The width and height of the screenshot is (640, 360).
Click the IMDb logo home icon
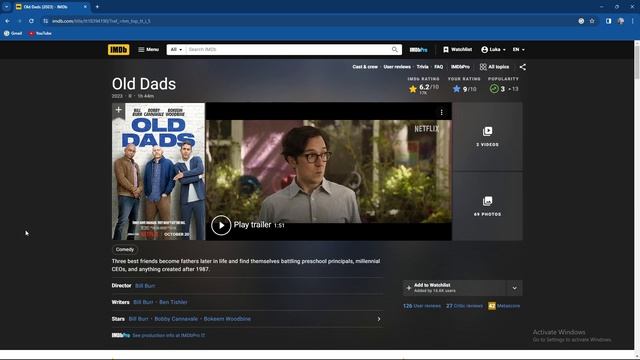119,49
